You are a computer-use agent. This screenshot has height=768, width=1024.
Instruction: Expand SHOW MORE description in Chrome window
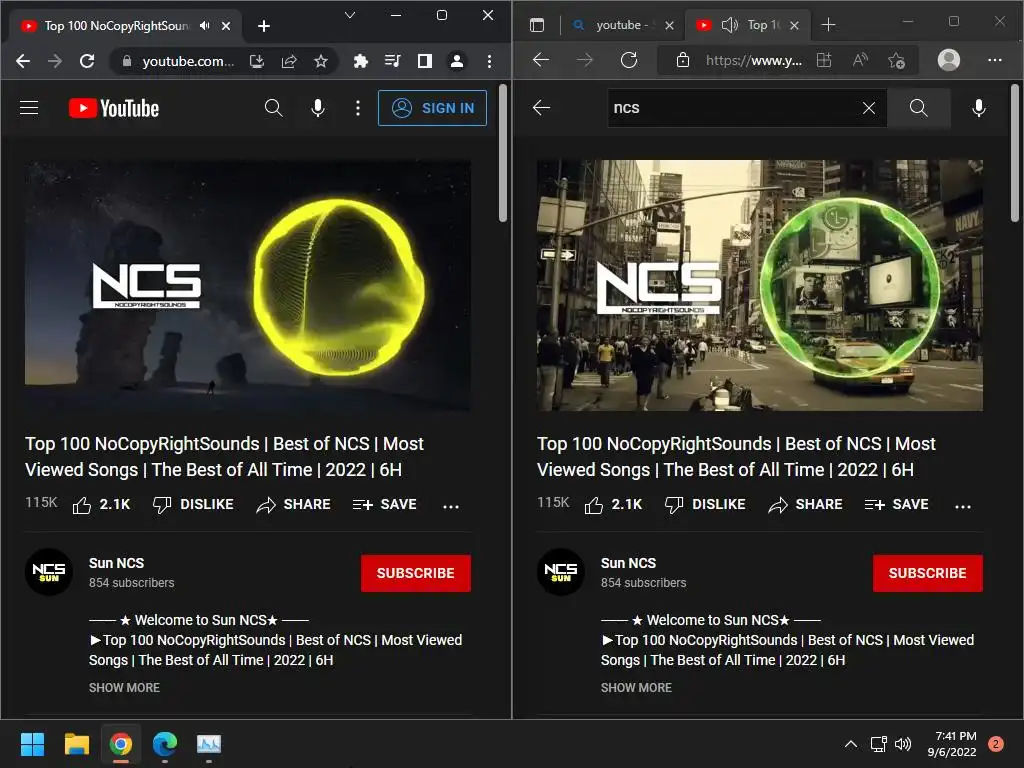[x=124, y=688]
